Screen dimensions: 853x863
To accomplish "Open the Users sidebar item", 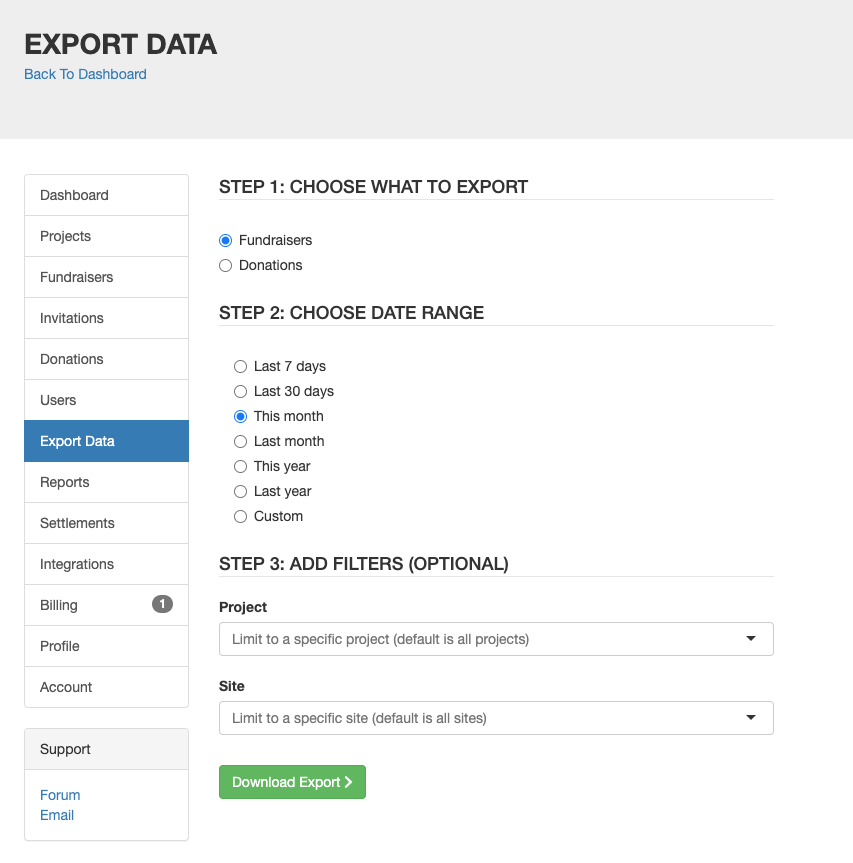I will tap(106, 400).
